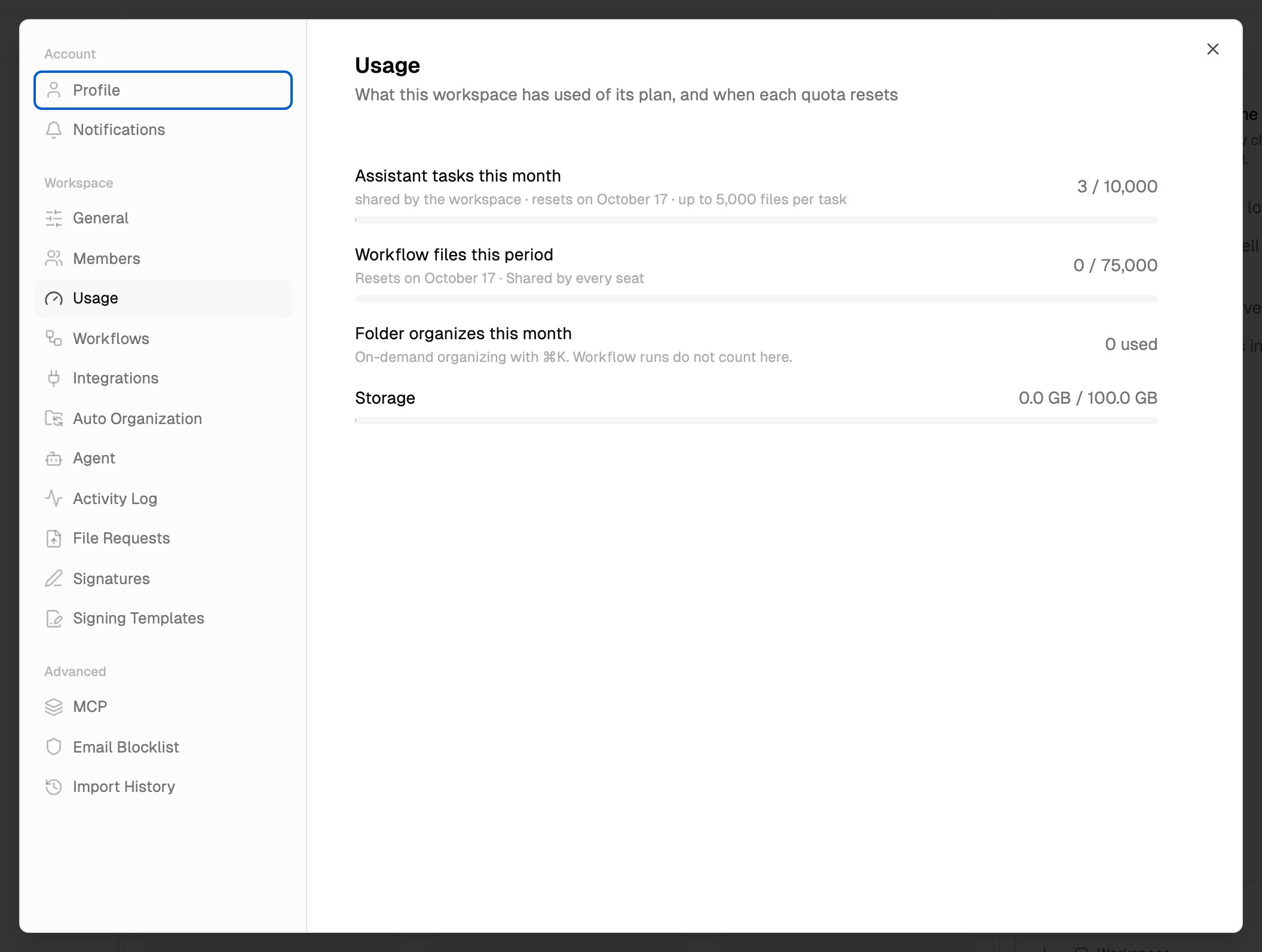Viewport: 1262px width, 952px height.
Task: Click the Agent robot icon
Action: pos(54,458)
